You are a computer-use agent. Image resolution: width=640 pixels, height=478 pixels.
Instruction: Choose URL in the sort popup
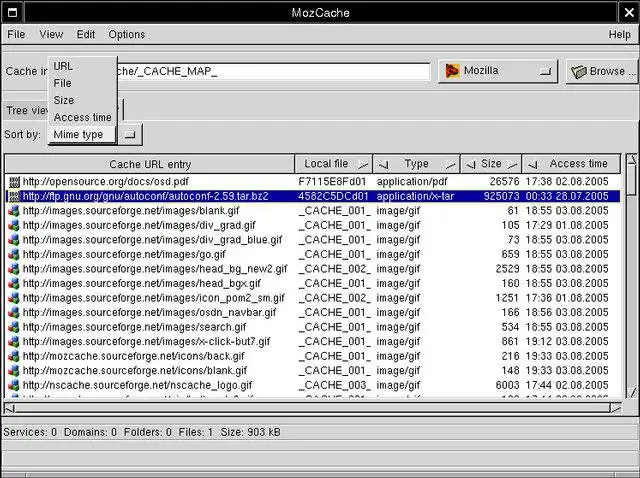[82, 66]
